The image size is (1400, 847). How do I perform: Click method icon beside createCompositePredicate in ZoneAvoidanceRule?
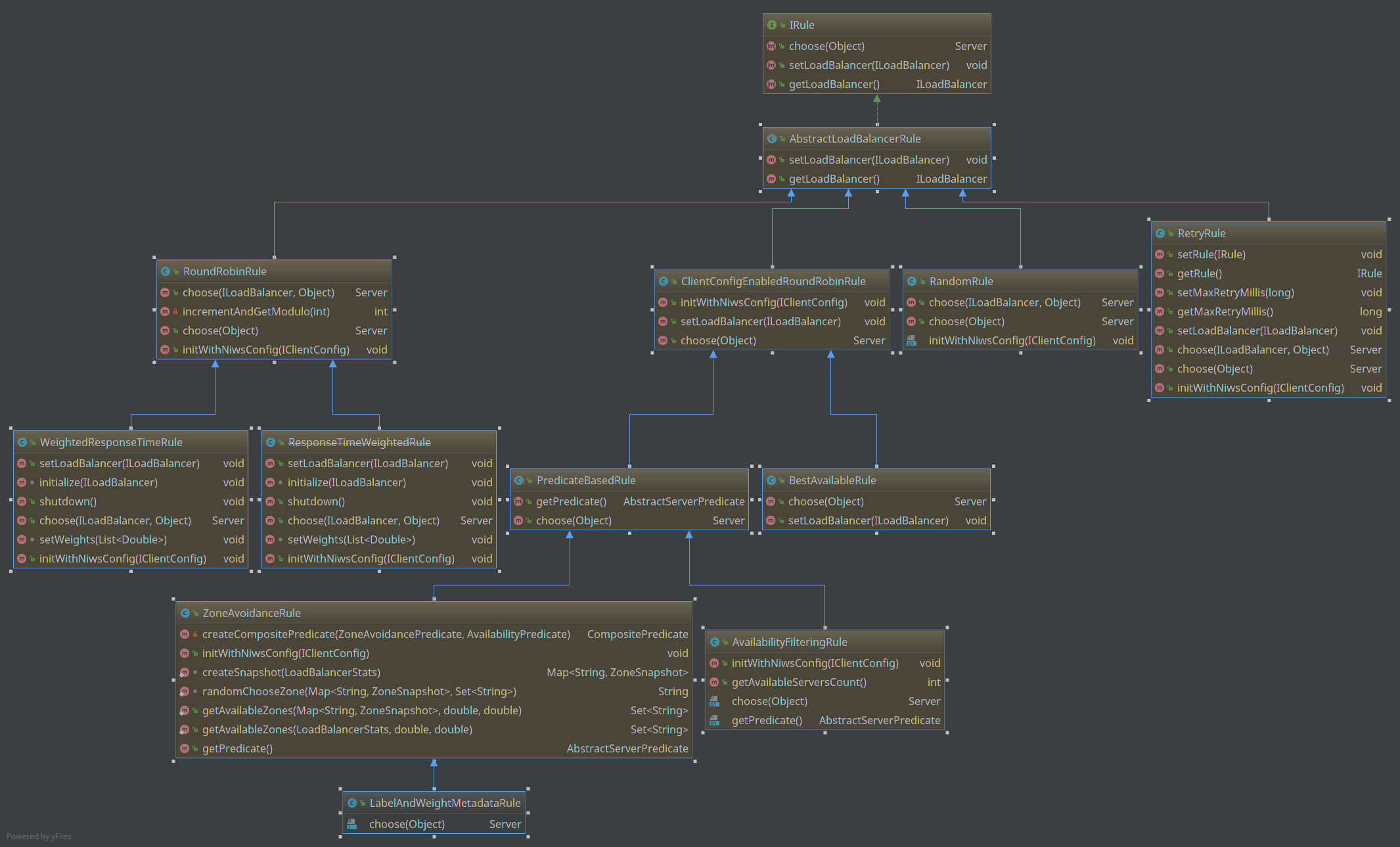[185, 634]
